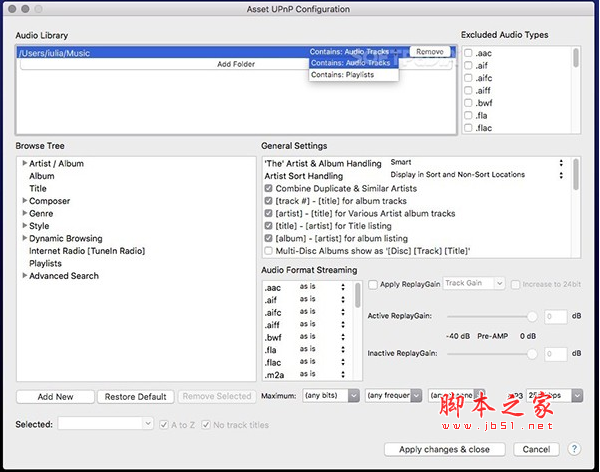
Task: Toggle the .fla excluded type checkbox
Action: (468, 115)
